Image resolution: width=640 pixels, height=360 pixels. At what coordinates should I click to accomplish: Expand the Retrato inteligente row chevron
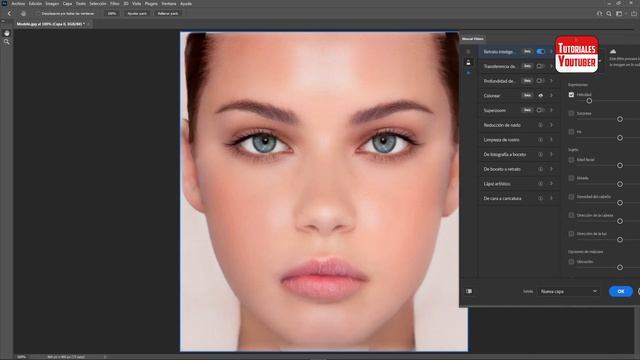click(551, 51)
